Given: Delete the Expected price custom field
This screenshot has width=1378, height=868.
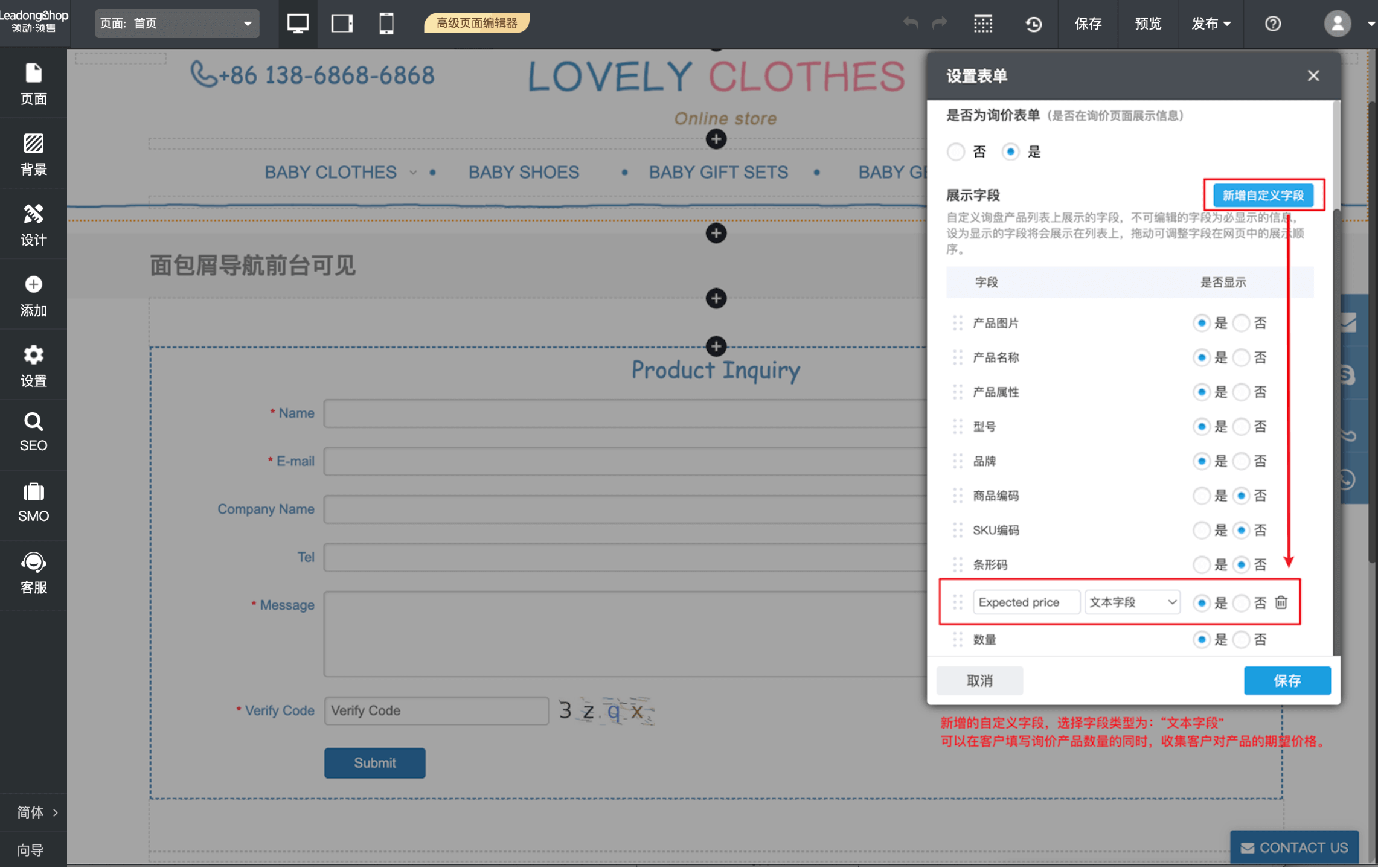Looking at the screenshot, I should (x=1281, y=602).
